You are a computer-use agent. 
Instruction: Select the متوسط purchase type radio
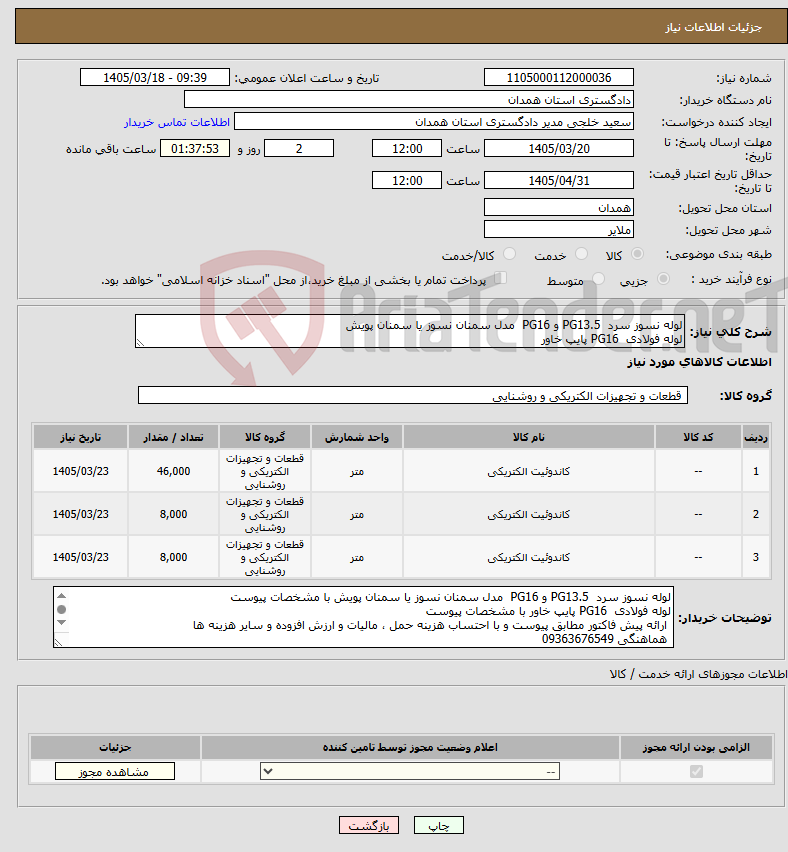click(598, 279)
